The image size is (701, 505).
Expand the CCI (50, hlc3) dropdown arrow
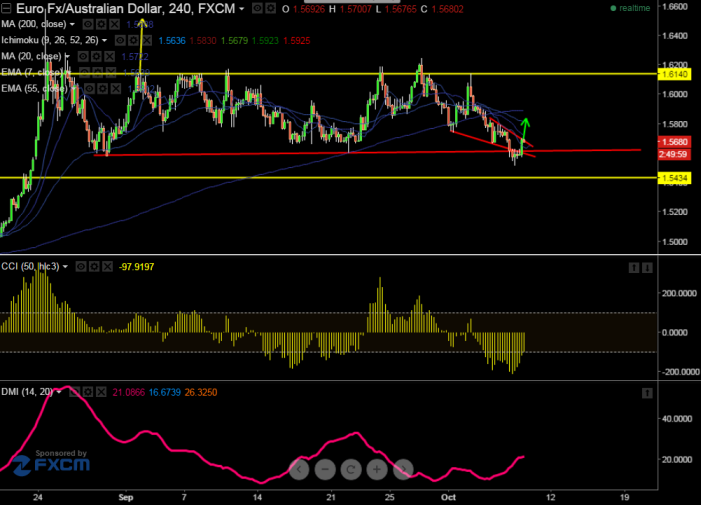65,267
